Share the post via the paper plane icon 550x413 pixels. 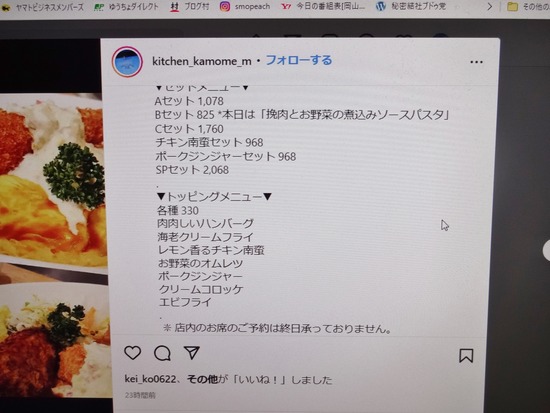tap(192, 352)
